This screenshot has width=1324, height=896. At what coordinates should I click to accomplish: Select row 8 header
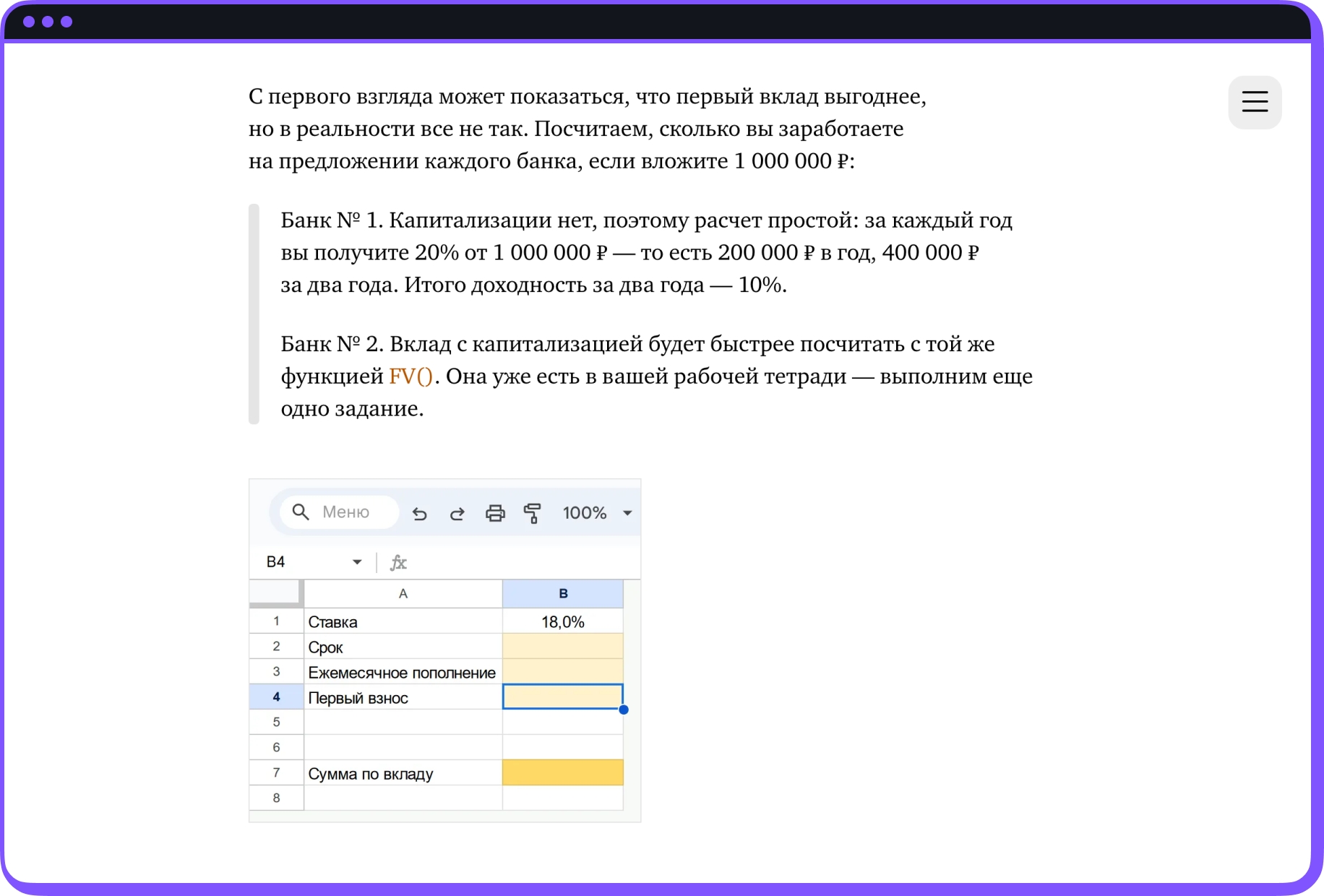[x=276, y=798]
